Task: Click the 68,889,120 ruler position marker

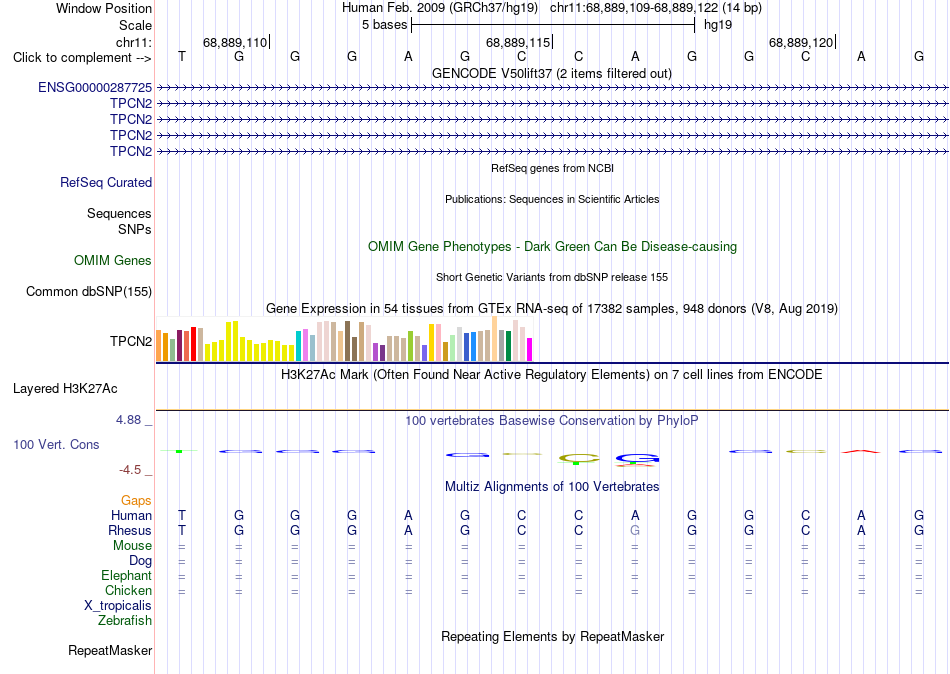Action: tap(801, 42)
